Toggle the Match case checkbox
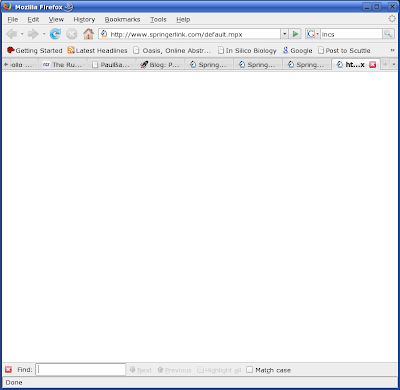This screenshot has height=390, width=400. (x=249, y=370)
